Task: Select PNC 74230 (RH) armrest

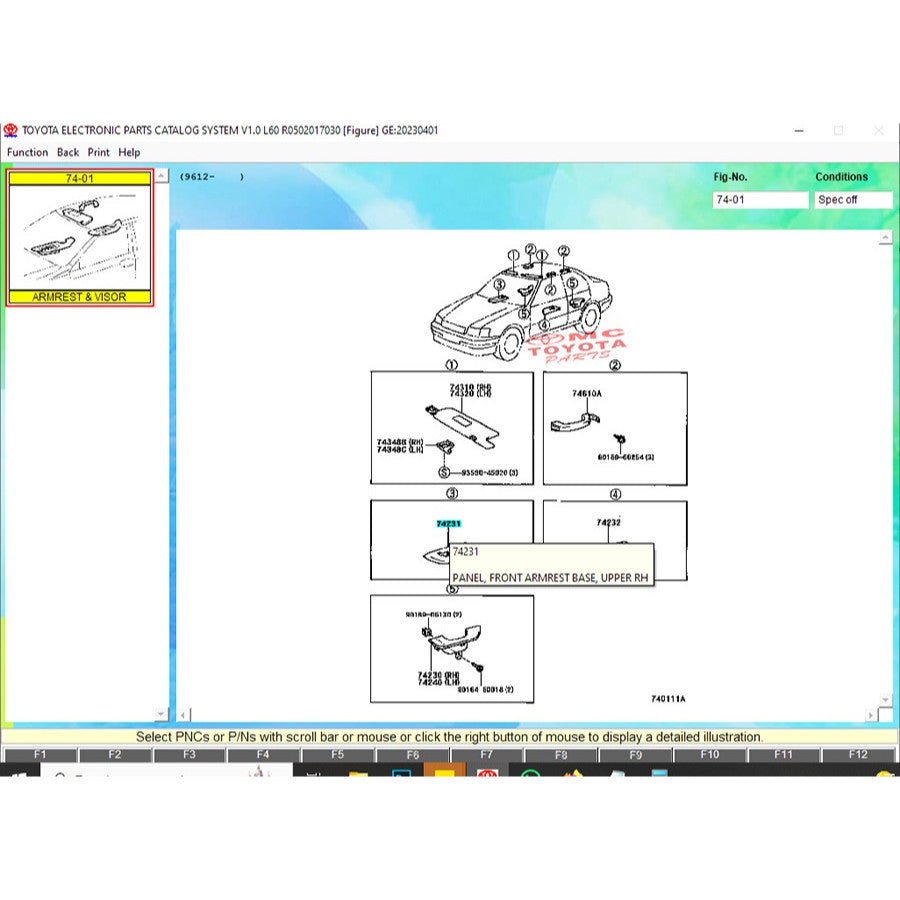Action: [438, 675]
